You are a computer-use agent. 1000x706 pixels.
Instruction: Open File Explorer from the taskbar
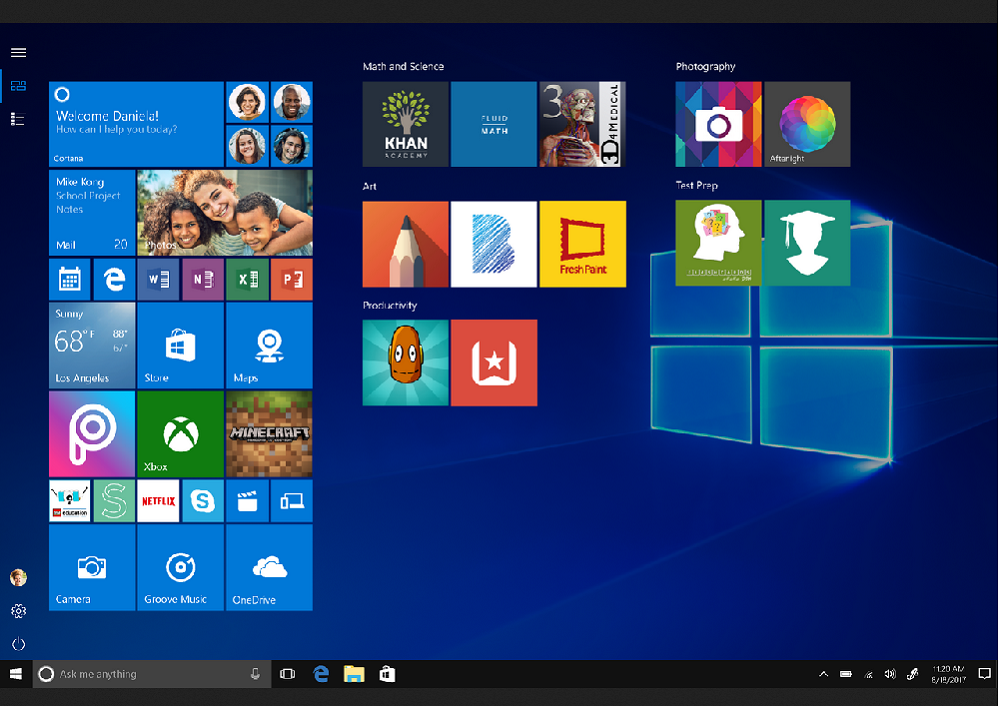point(354,673)
